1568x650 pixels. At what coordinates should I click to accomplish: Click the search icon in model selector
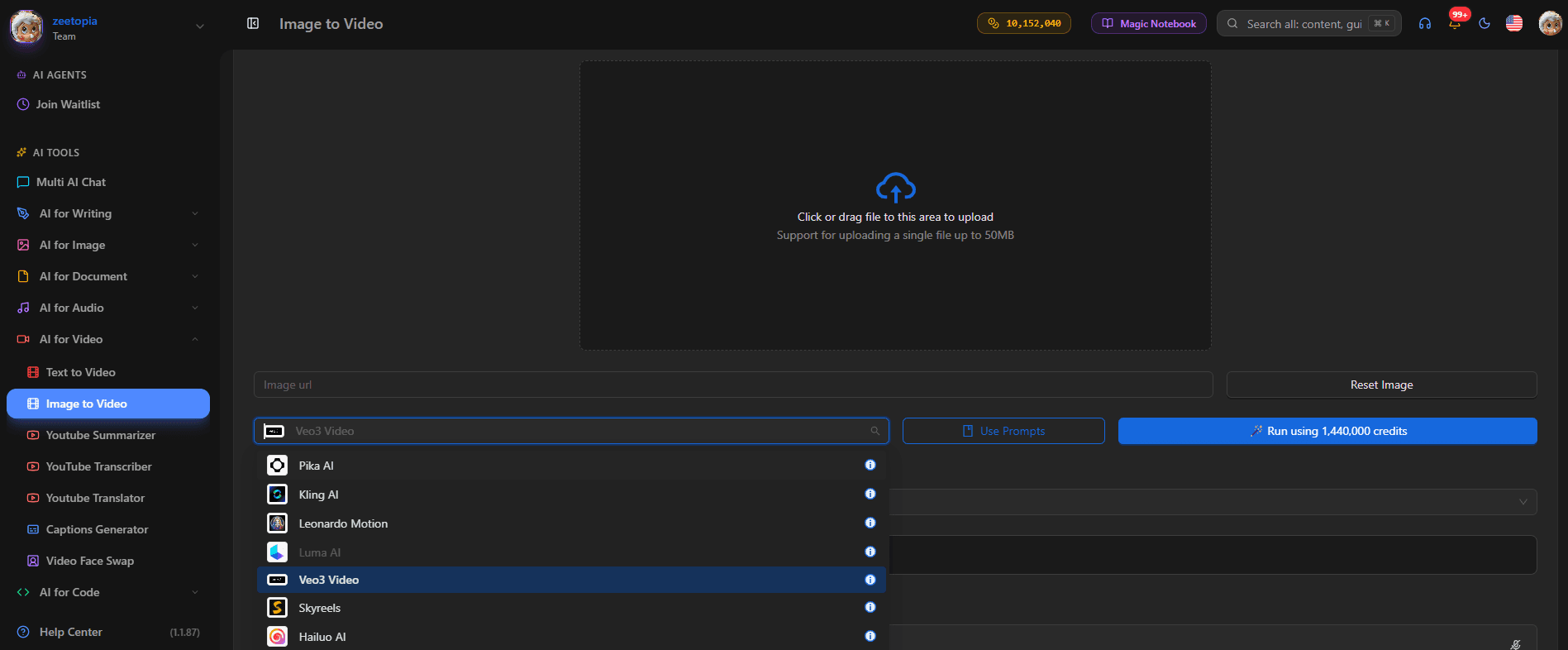pos(875,431)
